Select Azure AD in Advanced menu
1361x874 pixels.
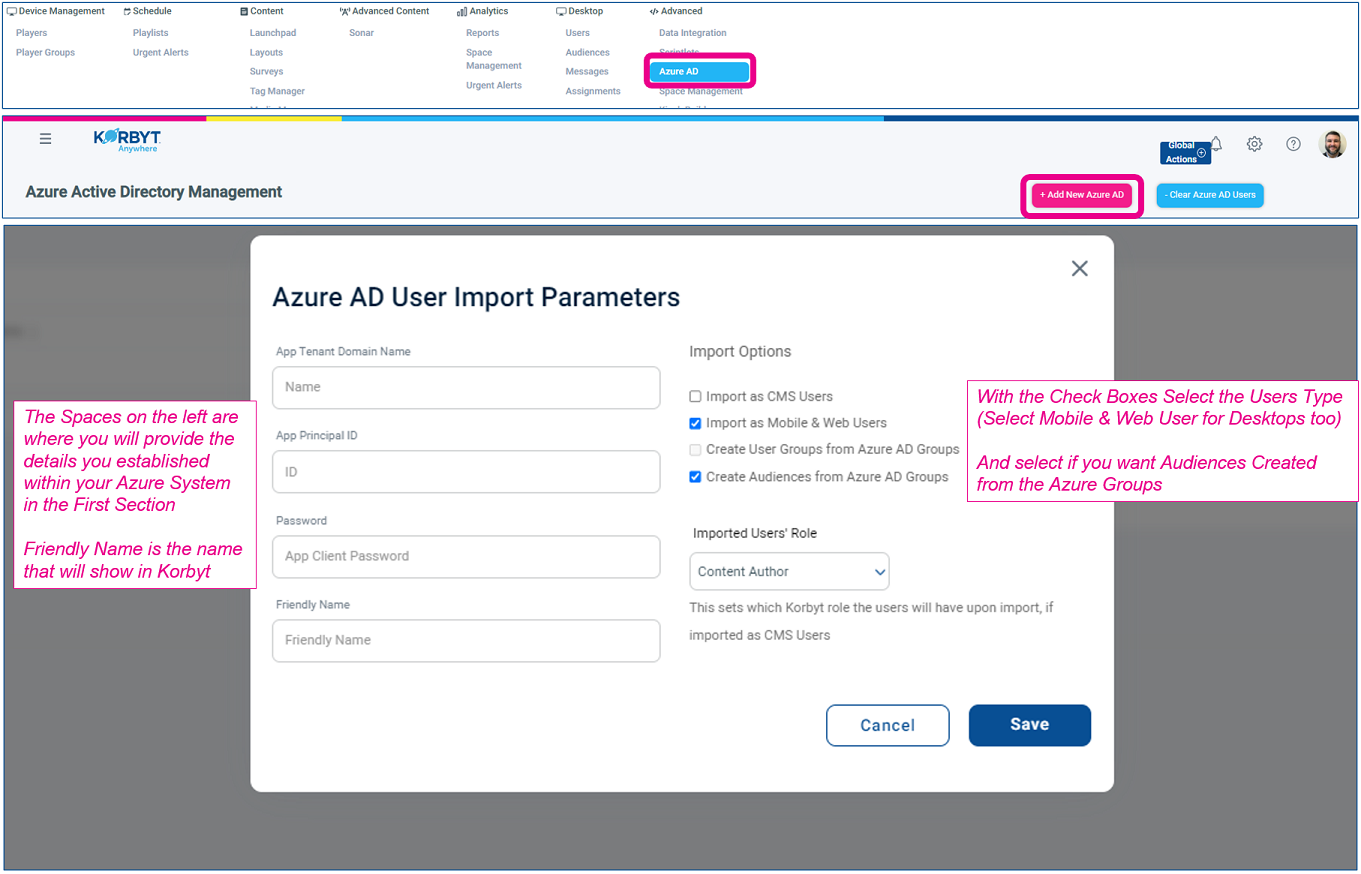[x=699, y=72]
